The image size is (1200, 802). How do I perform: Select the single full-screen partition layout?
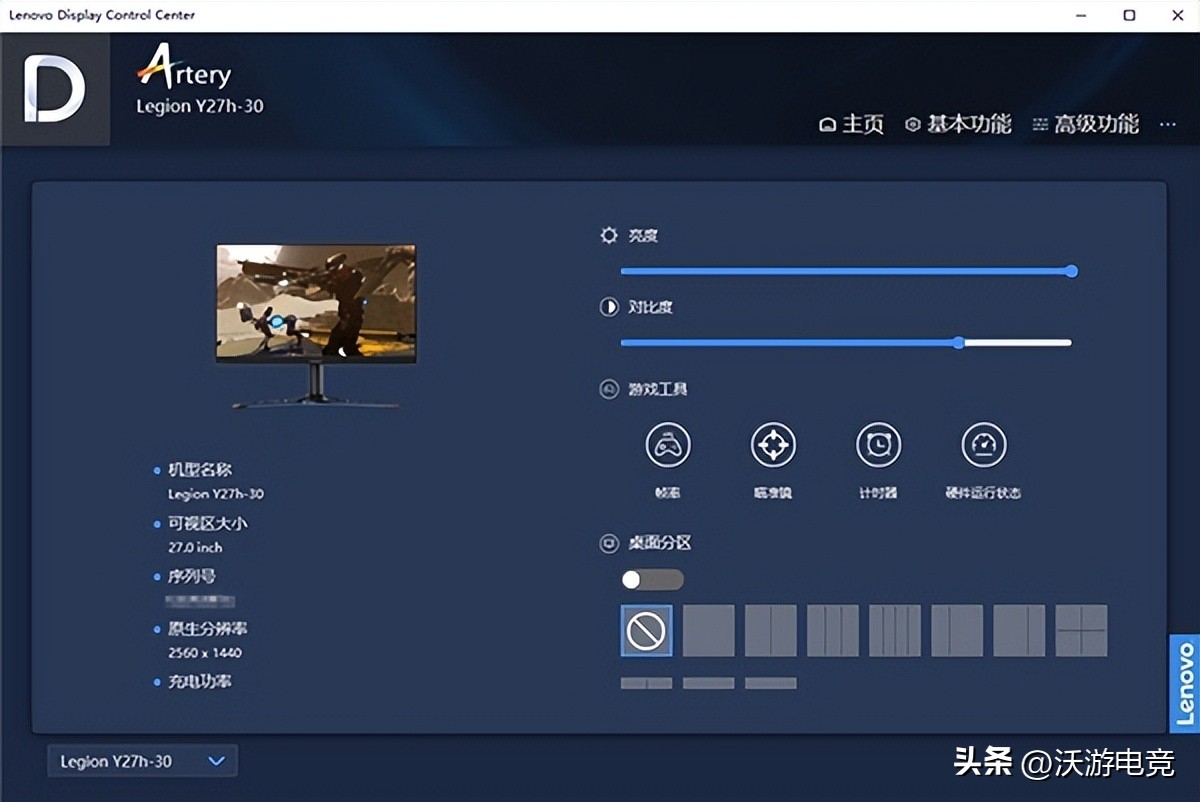(x=709, y=631)
